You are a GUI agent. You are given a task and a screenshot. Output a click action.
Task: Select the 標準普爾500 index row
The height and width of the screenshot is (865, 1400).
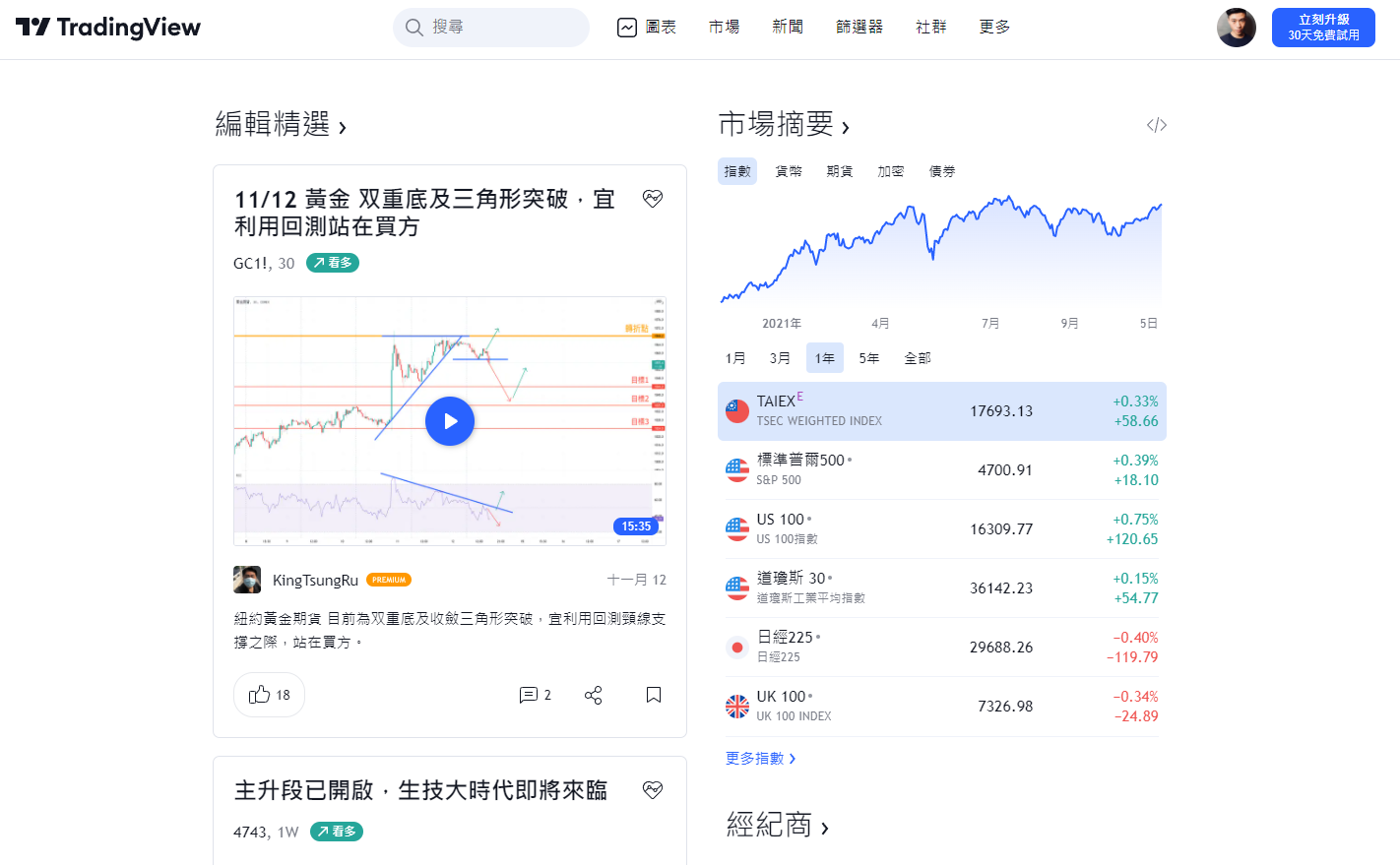(942, 470)
